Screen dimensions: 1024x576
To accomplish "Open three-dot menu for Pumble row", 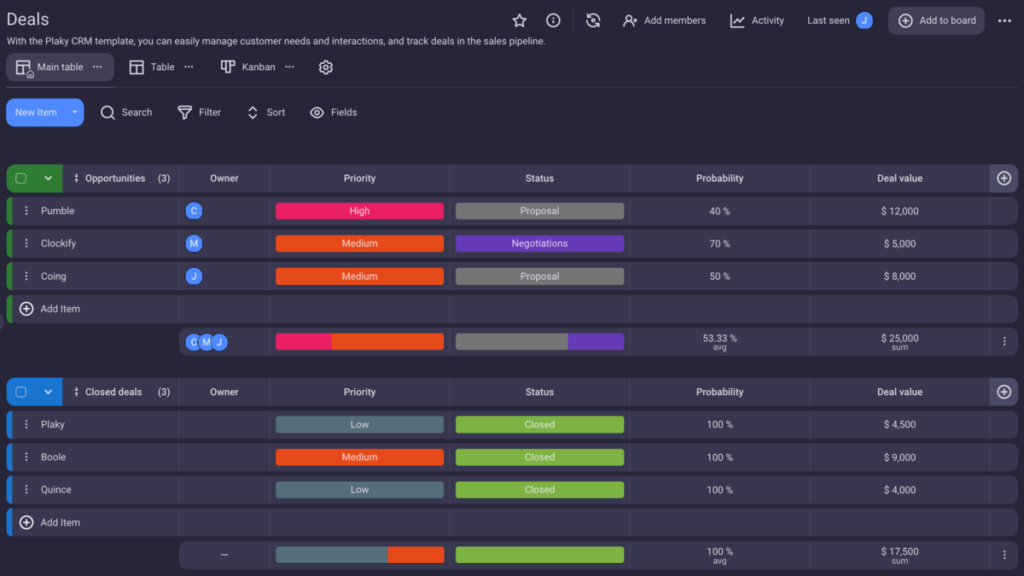I will coord(27,211).
